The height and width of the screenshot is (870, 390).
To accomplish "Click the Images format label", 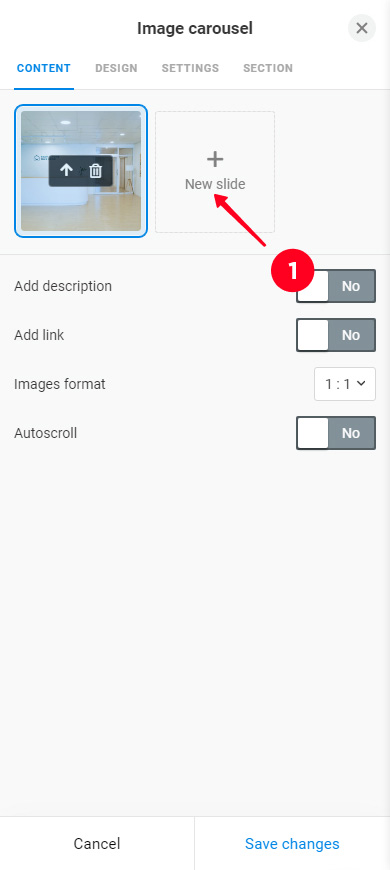I will tap(60, 384).
